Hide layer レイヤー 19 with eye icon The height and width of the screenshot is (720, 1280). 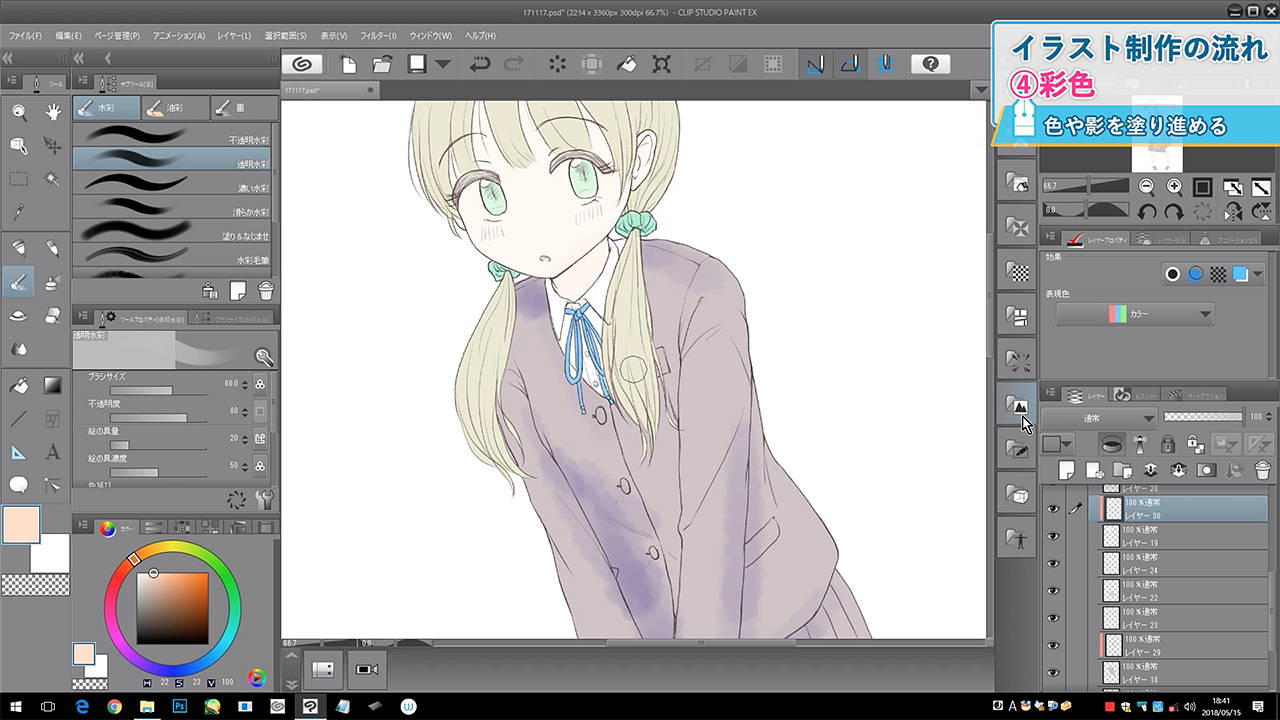click(1052, 536)
